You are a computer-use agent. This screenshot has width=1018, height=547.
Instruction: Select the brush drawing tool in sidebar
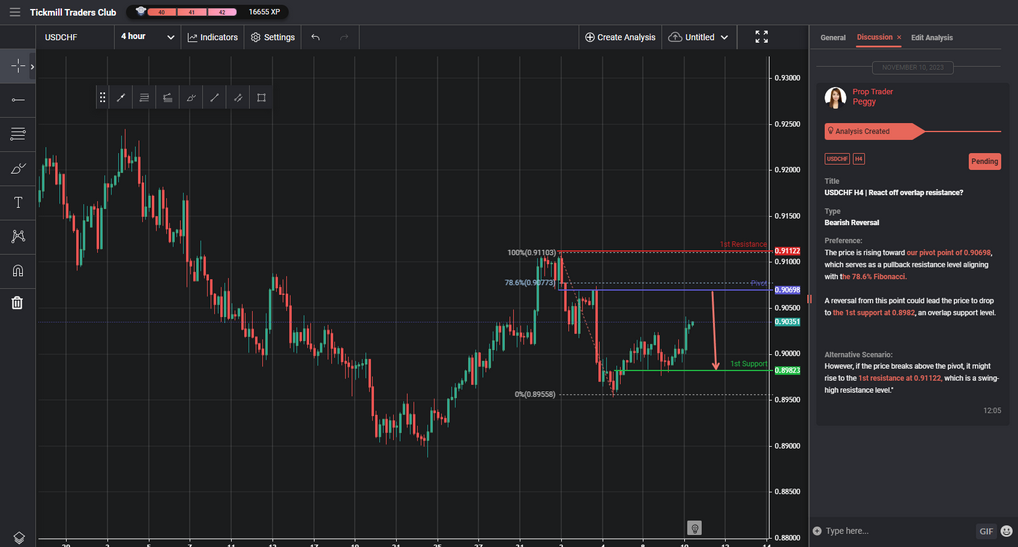tap(18, 169)
